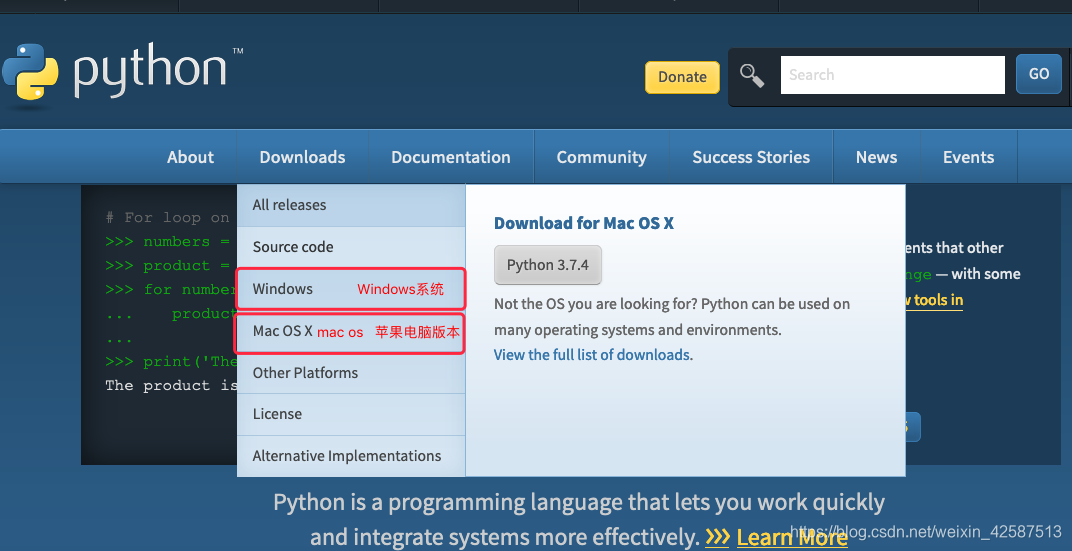Click the Python logo
The height and width of the screenshot is (551, 1072).
click(x=123, y=74)
